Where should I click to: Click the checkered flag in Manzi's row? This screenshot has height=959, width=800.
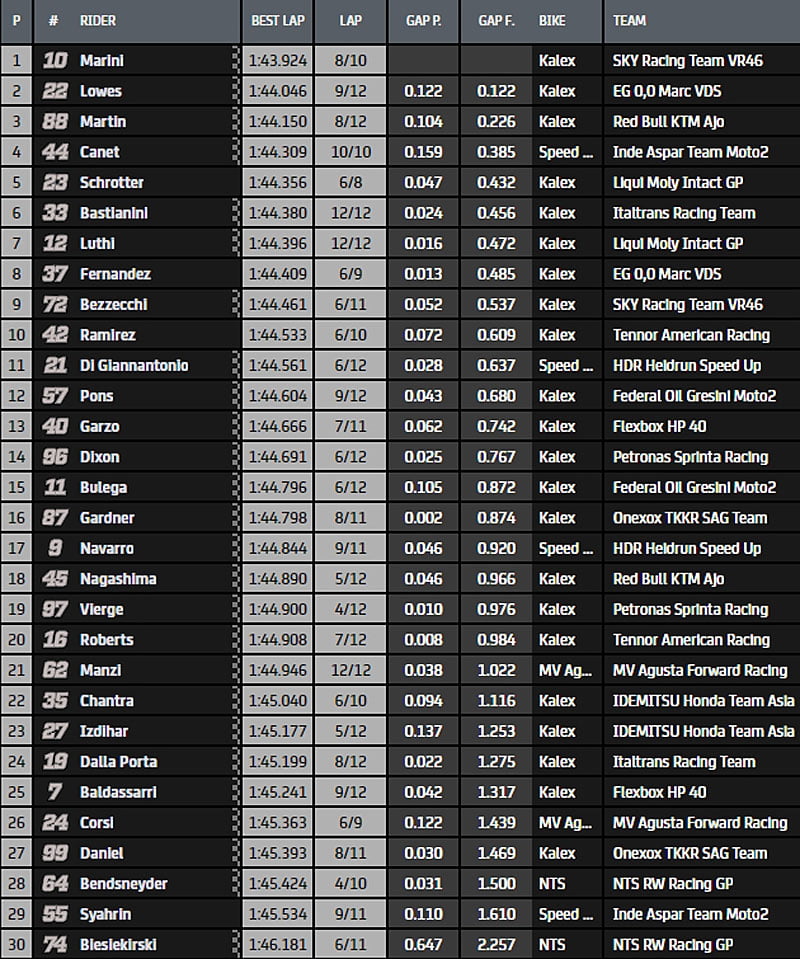coord(236,670)
